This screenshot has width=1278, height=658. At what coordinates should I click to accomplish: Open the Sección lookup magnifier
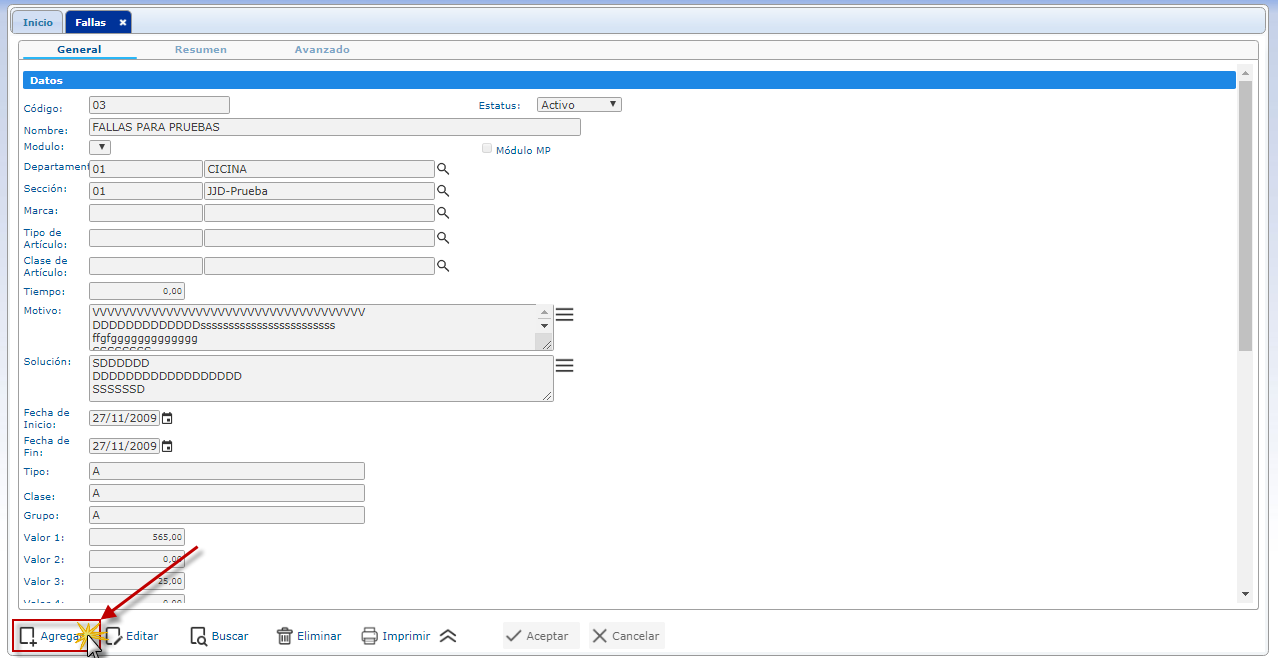click(443, 190)
